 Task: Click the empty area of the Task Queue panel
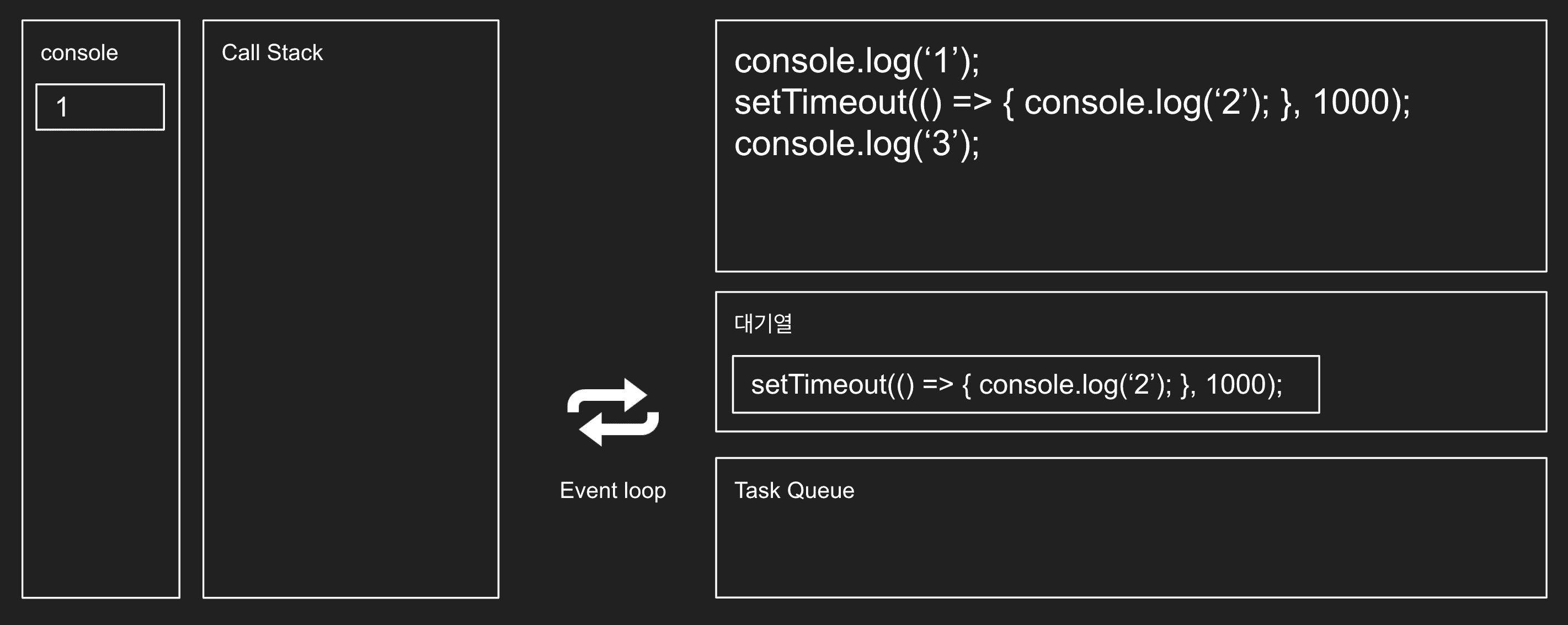coord(1131,548)
